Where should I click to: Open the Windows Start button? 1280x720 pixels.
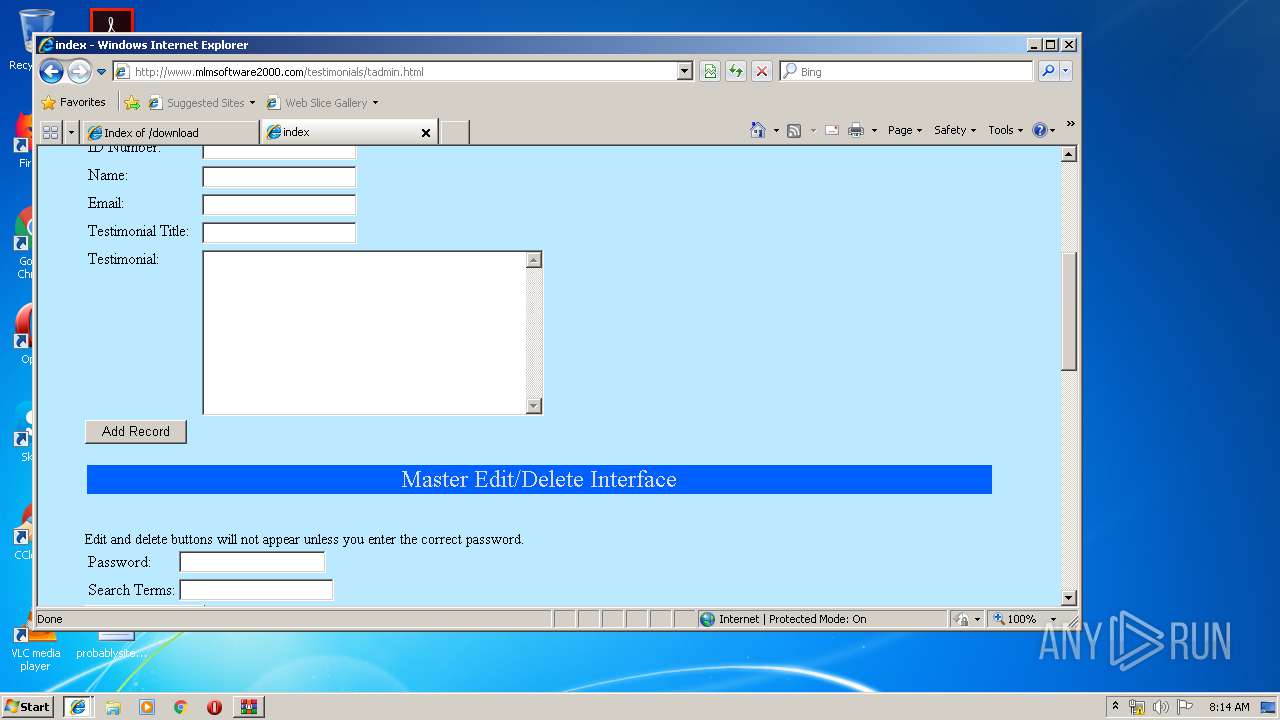coord(28,706)
